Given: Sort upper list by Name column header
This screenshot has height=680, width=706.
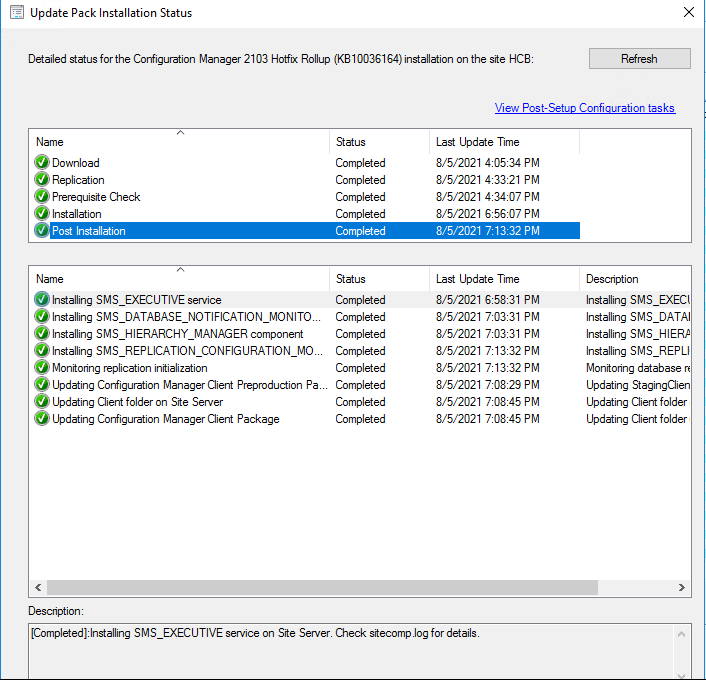Looking at the screenshot, I should (x=180, y=142).
